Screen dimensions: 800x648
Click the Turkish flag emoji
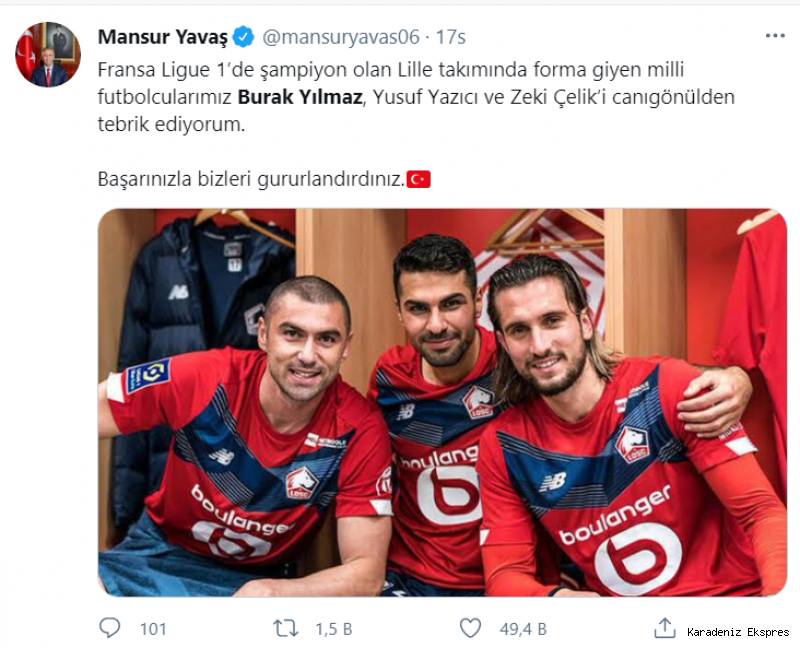[418, 180]
